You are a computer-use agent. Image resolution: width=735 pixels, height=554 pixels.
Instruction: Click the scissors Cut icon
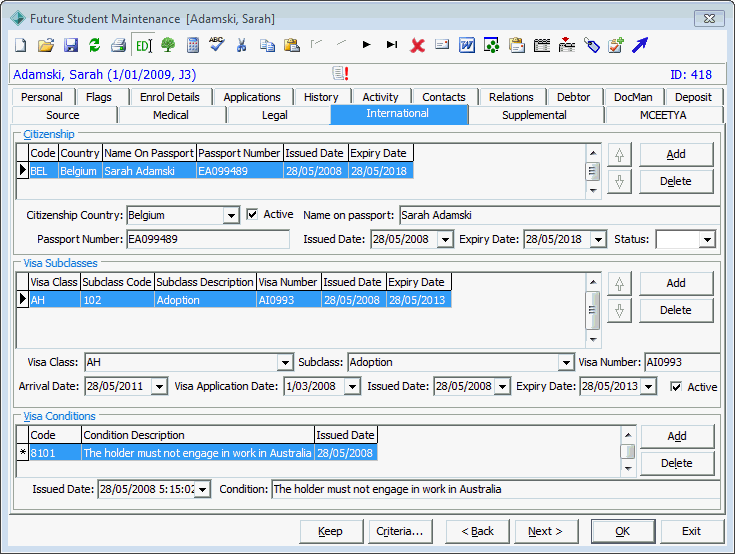241,45
